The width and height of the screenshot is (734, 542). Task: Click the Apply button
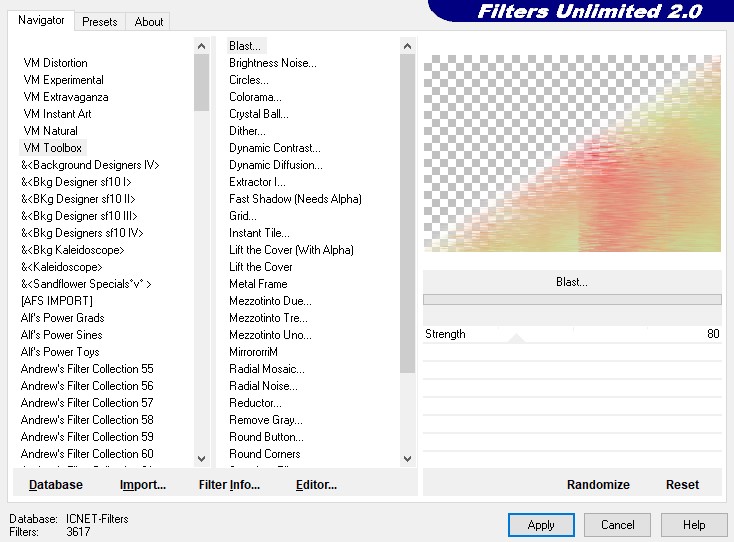[x=541, y=524]
